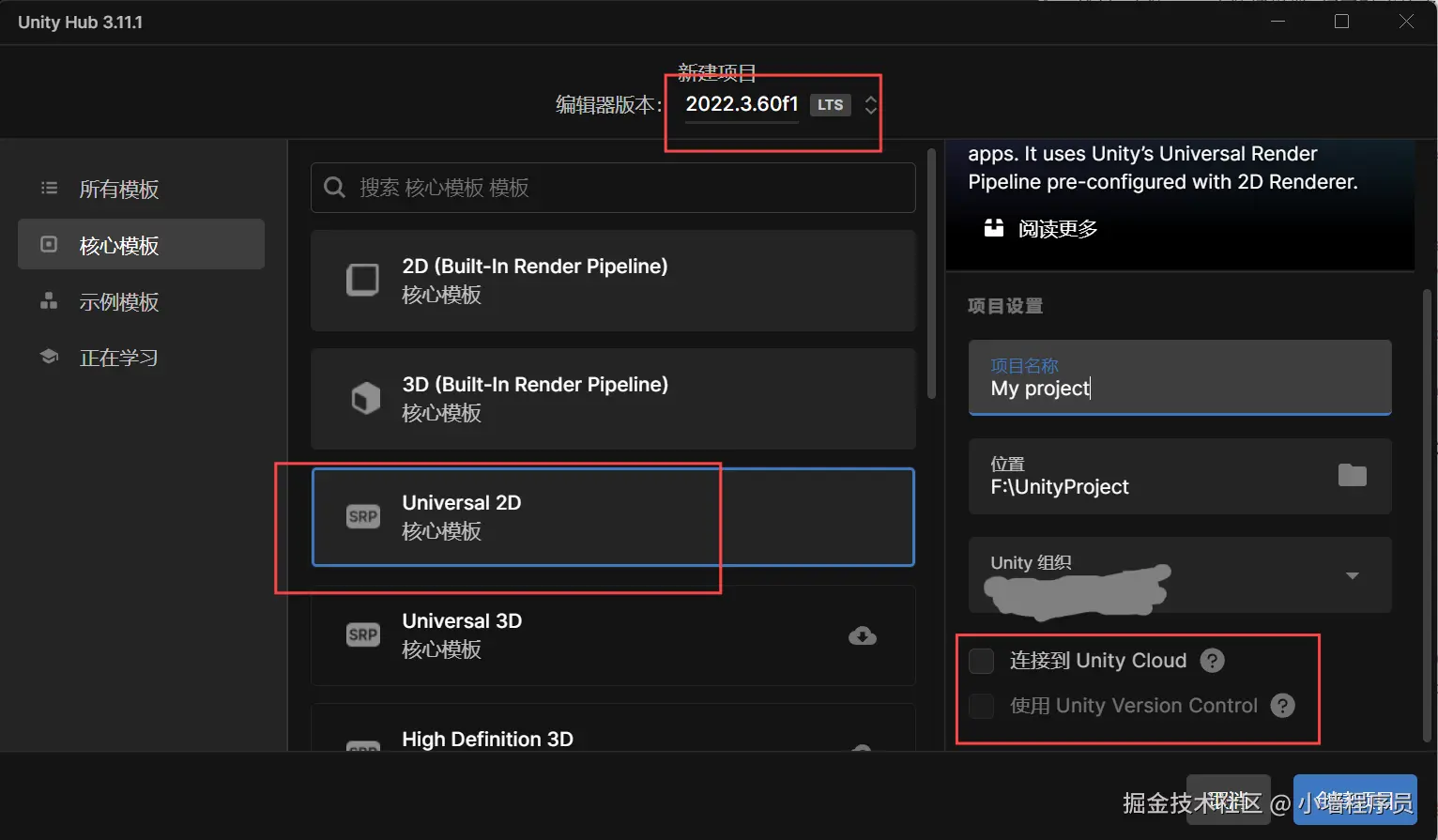Open the 示例模板 category

click(x=141, y=301)
